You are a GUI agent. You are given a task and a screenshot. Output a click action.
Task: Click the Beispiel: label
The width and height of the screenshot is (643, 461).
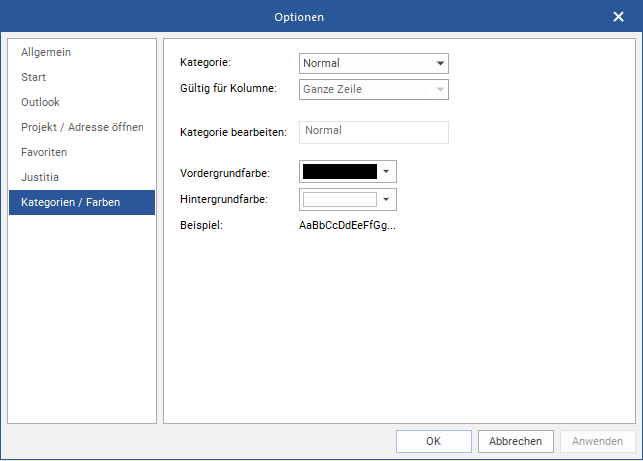coord(201,225)
